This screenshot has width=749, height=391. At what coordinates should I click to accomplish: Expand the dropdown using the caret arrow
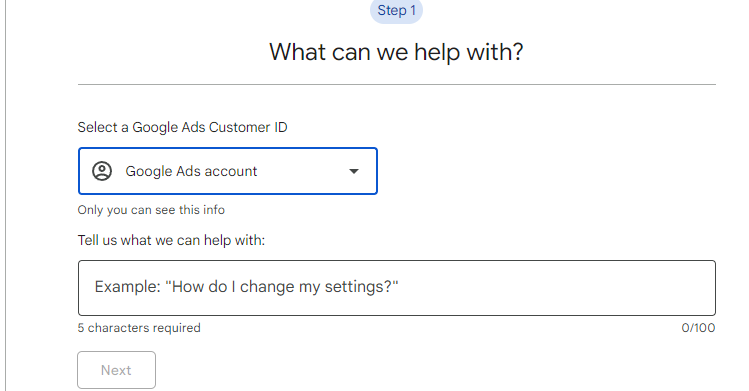(x=353, y=171)
